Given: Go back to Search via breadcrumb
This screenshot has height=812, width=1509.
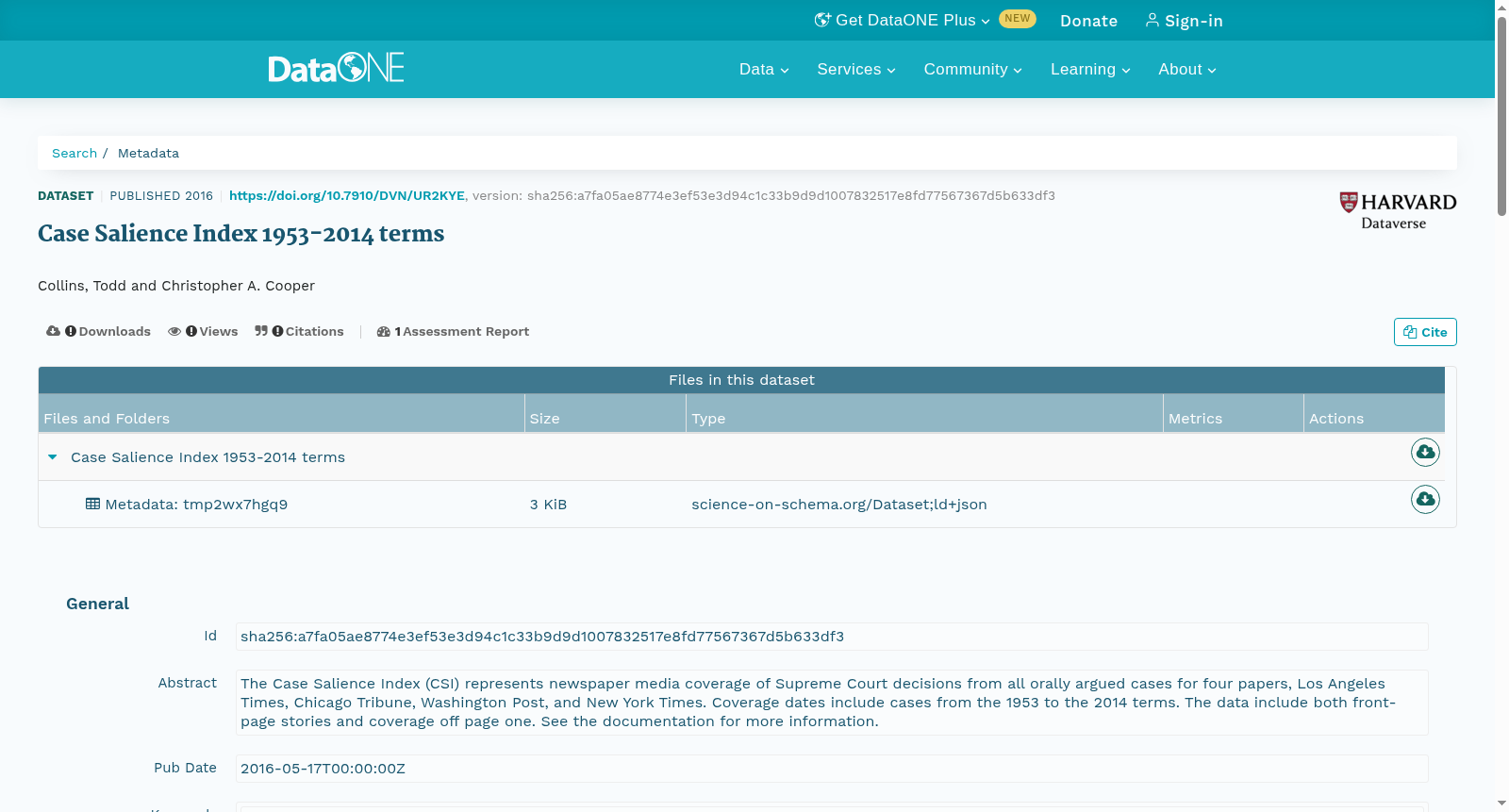Looking at the screenshot, I should click(75, 153).
